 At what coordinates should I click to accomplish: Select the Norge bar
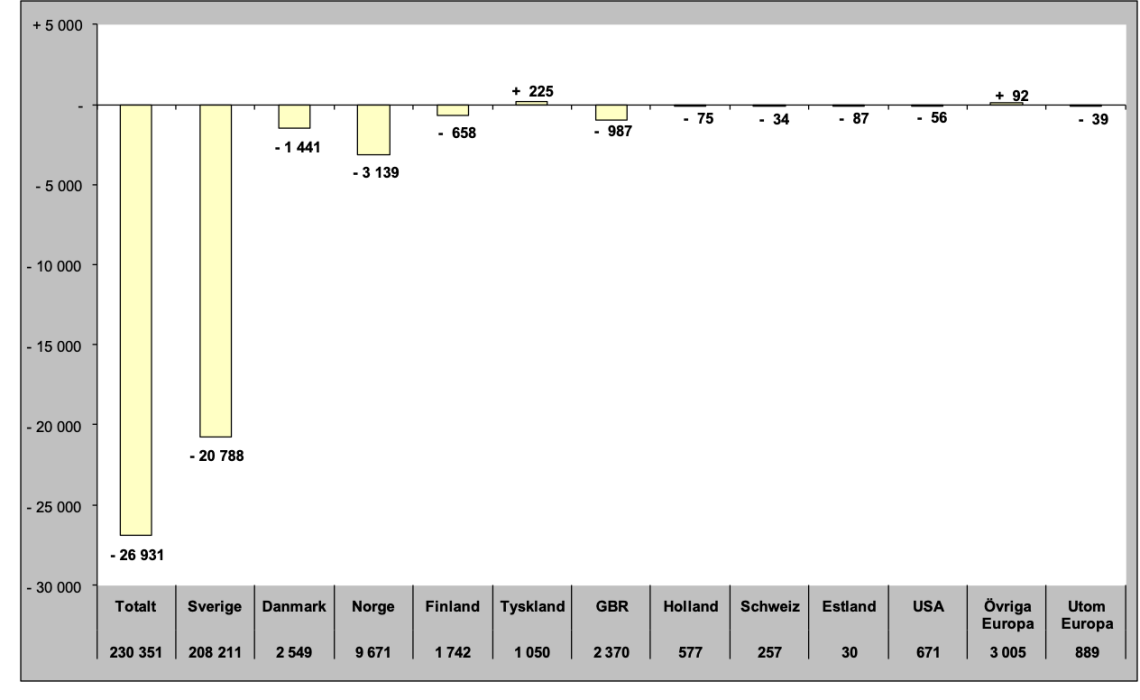(x=374, y=130)
